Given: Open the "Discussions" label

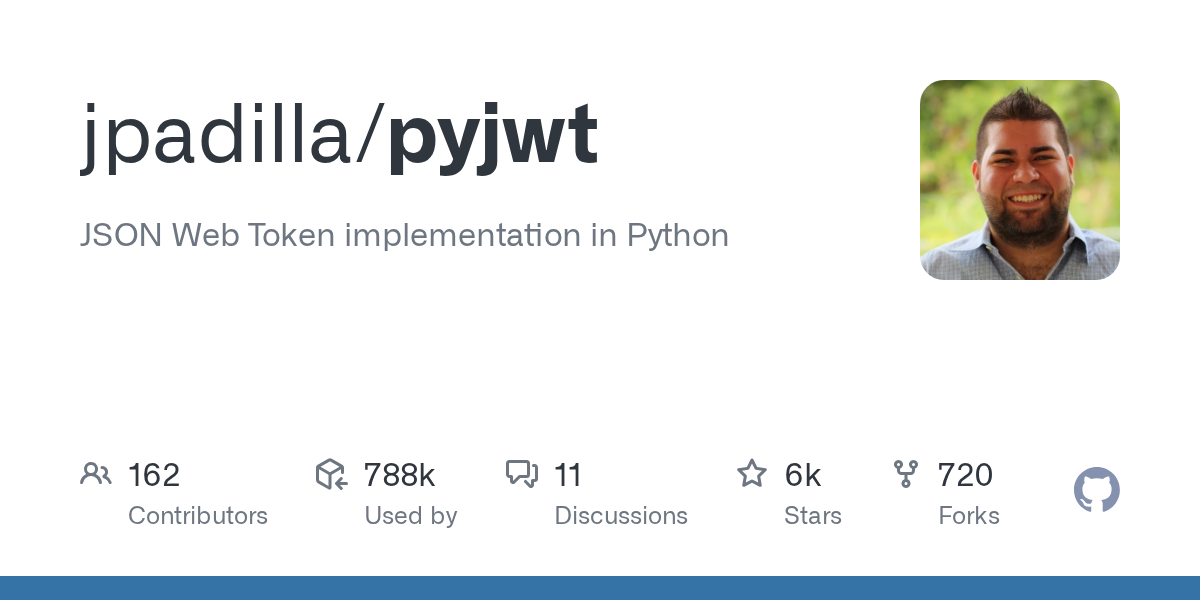Looking at the screenshot, I should tap(621, 516).
